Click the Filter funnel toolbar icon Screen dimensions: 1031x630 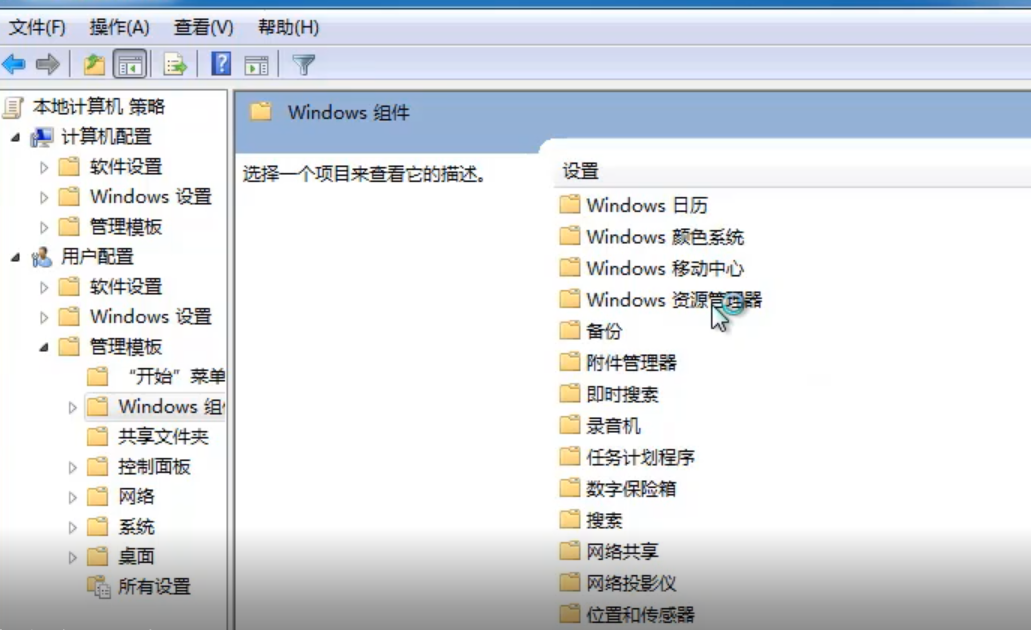pyautogui.click(x=304, y=64)
